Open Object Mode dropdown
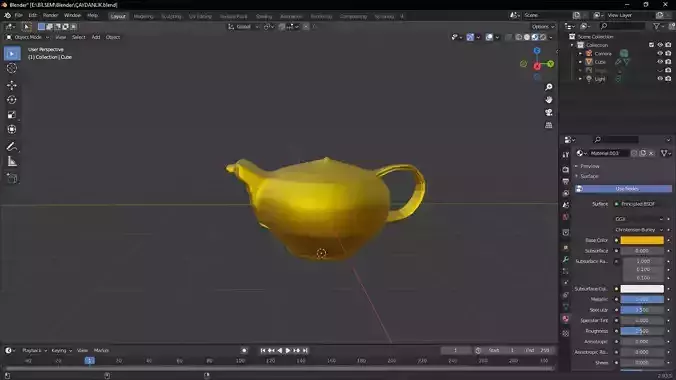The height and width of the screenshot is (380, 676). [x=27, y=37]
